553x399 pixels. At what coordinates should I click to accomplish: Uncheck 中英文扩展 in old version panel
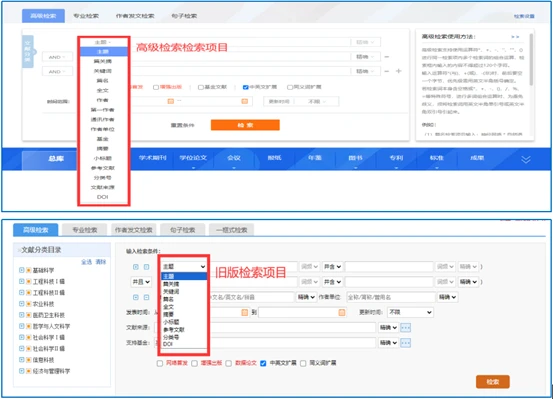pos(263,363)
